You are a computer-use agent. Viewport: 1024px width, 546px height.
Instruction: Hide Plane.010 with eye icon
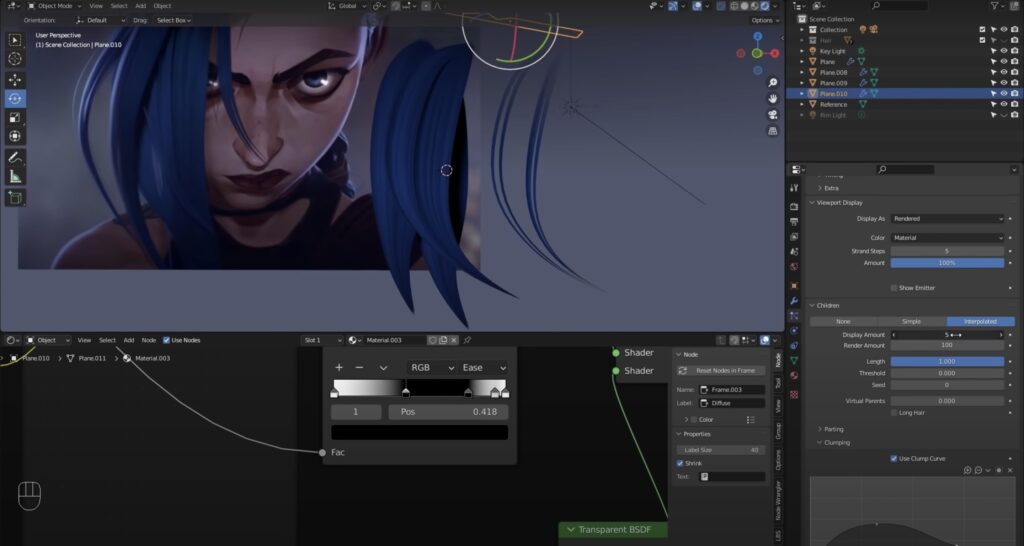coord(1004,93)
